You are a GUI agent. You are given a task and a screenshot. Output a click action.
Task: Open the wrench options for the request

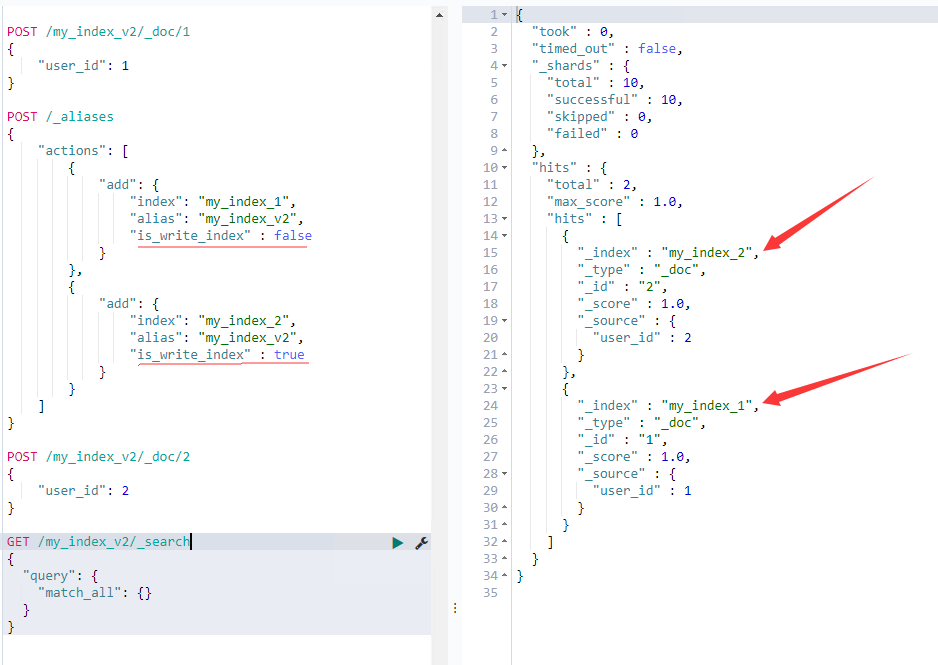pyautogui.click(x=421, y=542)
